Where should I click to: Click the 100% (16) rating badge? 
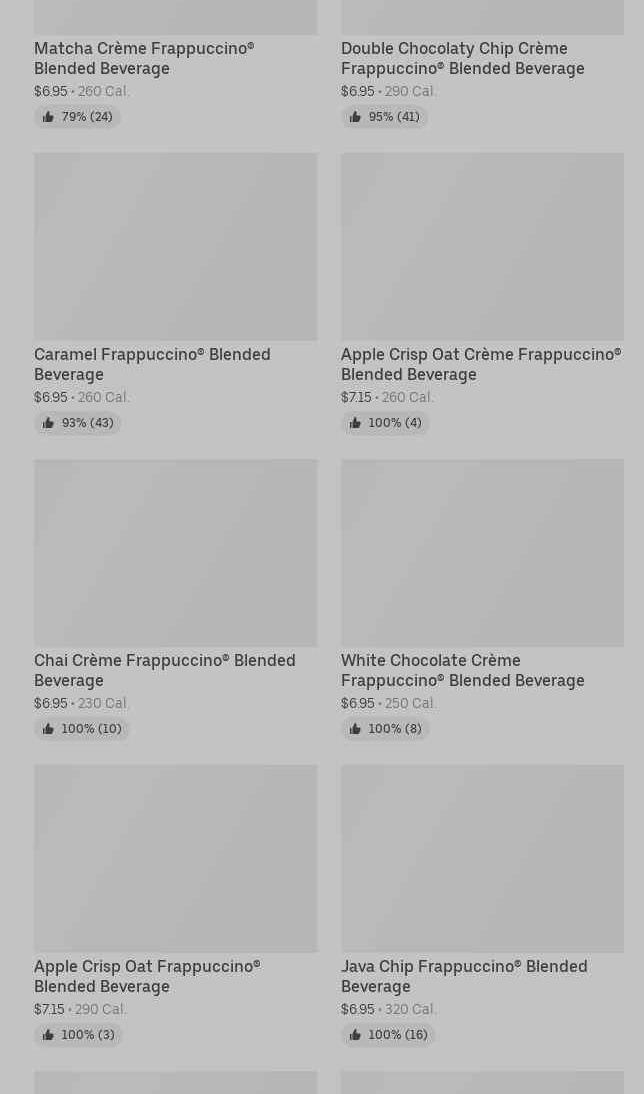388,1035
